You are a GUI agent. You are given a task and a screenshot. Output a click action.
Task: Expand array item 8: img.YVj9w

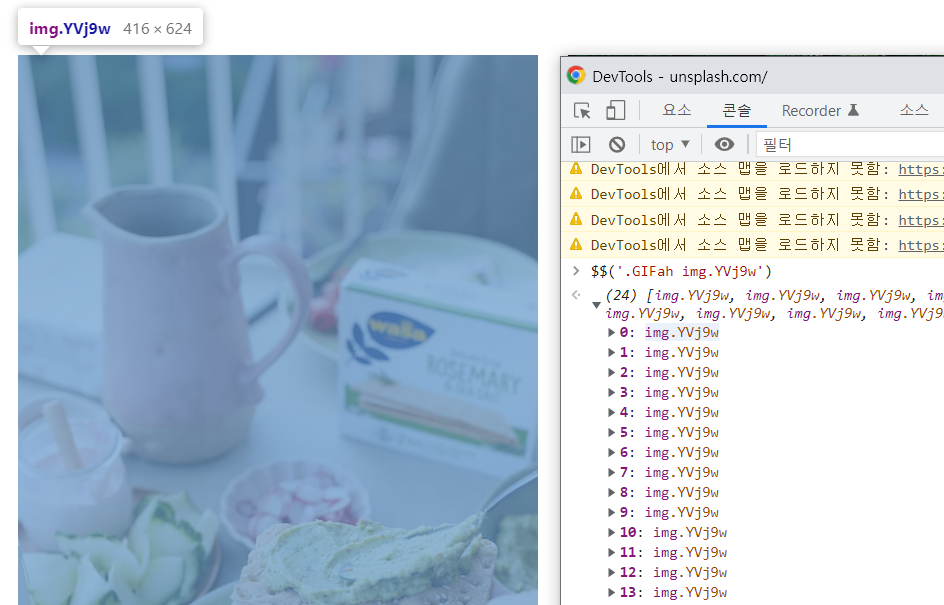tap(611, 492)
